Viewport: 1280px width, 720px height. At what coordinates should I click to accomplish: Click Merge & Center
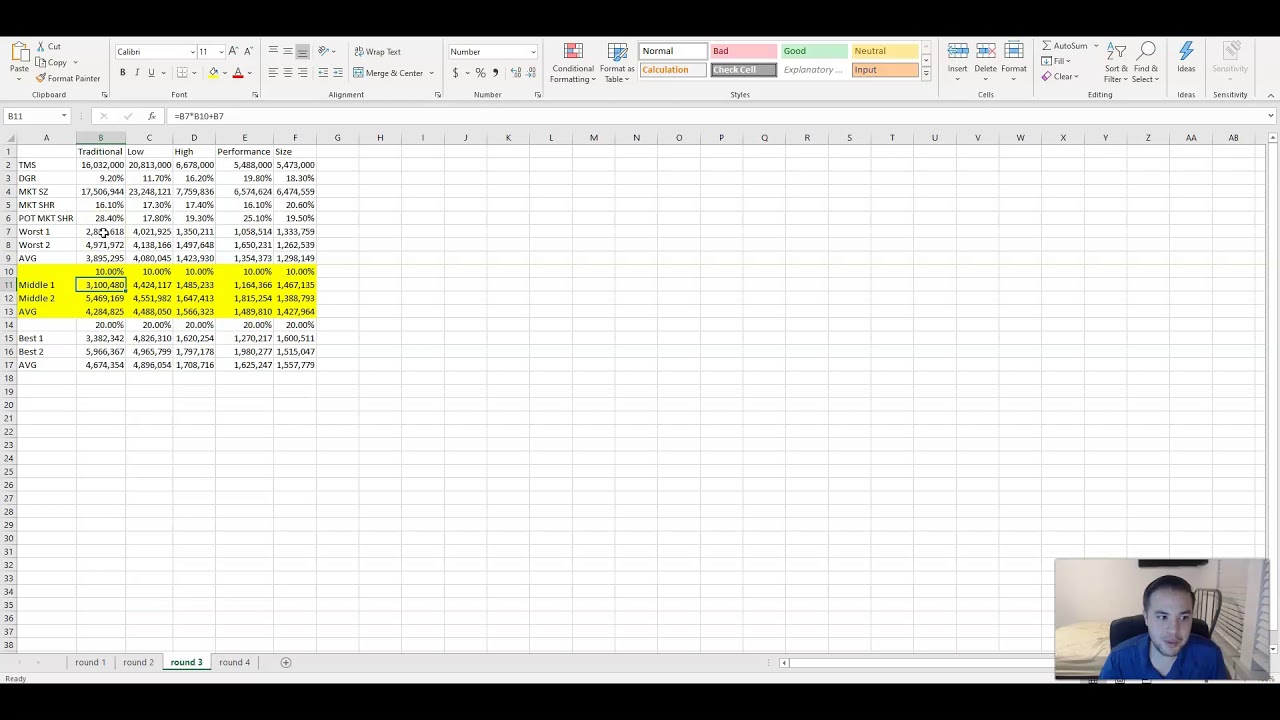[388, 73]
